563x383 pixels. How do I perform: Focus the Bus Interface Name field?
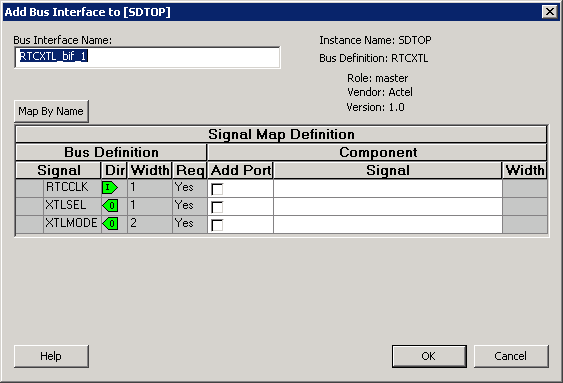pos(147,57)
